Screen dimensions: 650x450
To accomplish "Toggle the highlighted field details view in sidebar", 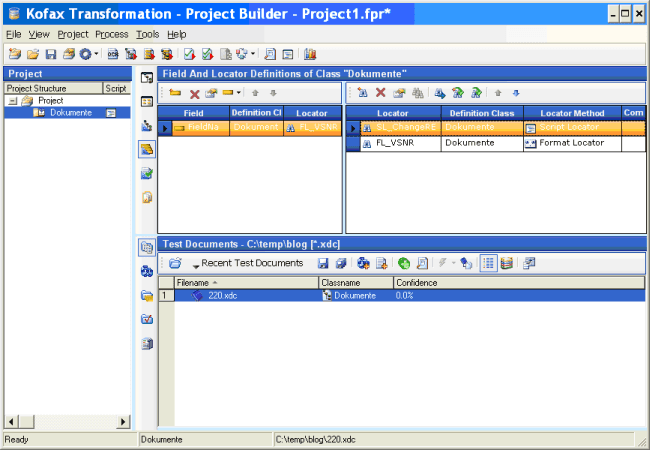I will pyautogui.click(x=147, y=149).
